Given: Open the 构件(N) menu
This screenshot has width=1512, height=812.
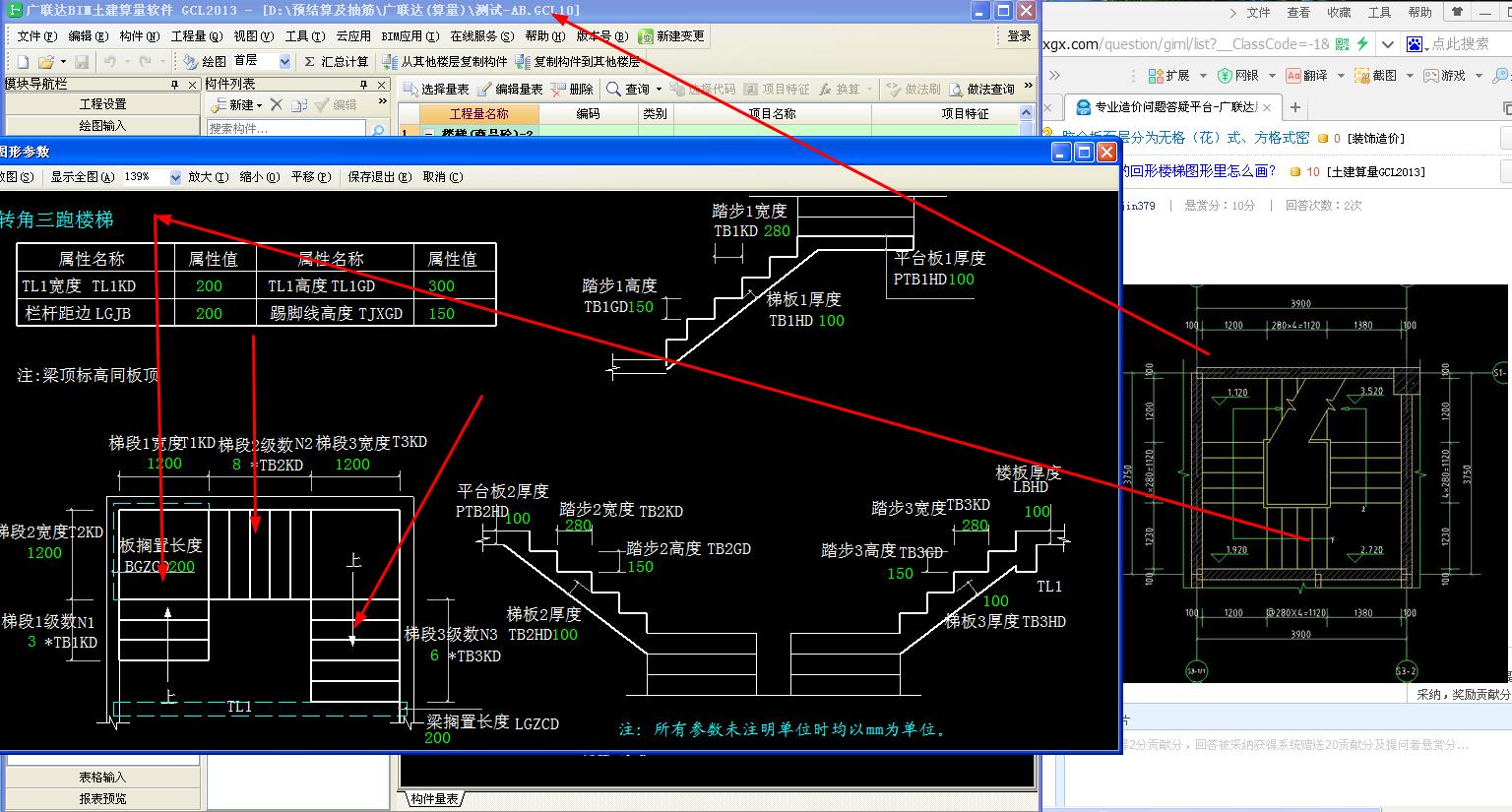Looking at the screenshot, I should 139,35.
